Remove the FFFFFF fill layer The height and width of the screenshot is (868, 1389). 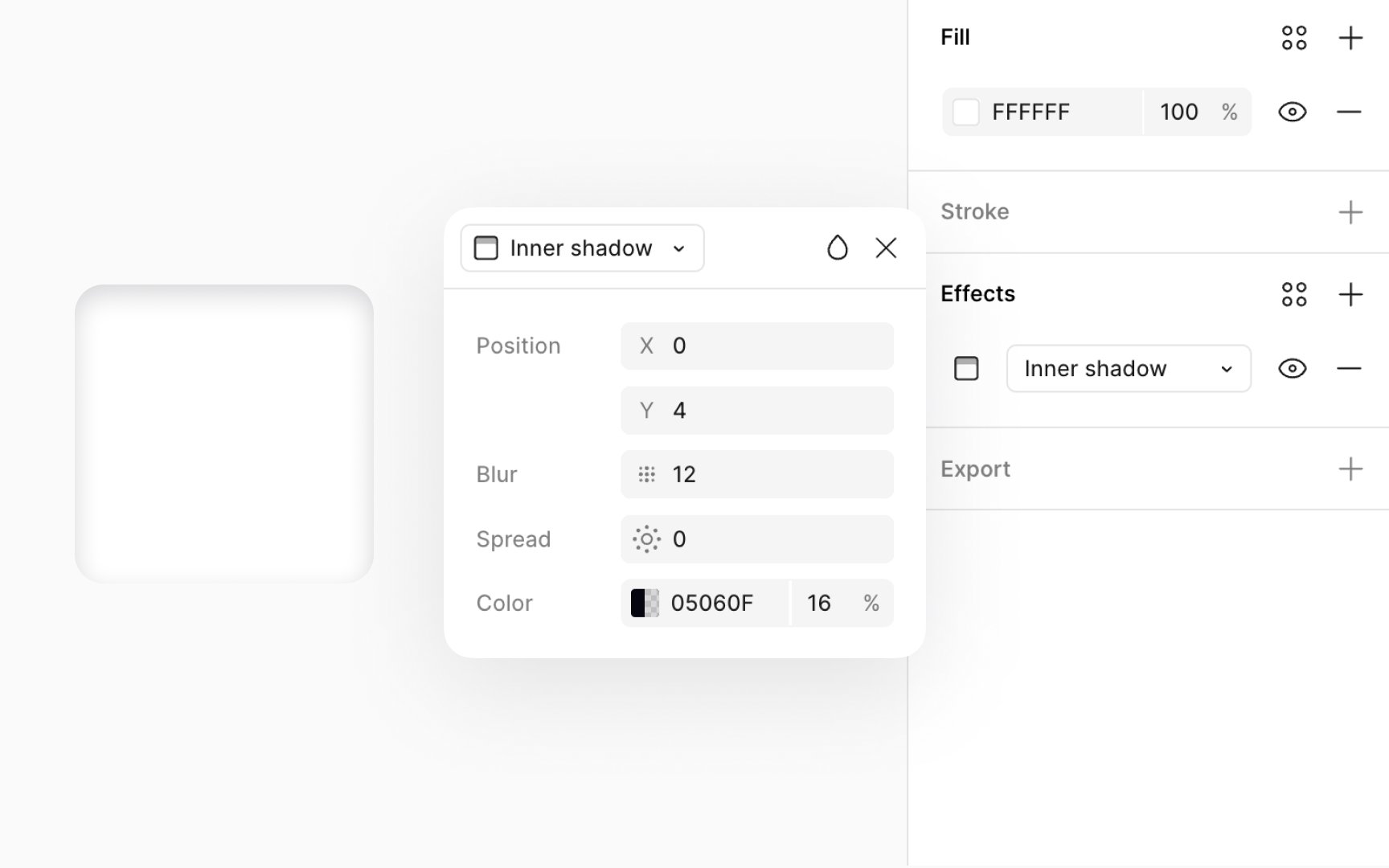1349,112
